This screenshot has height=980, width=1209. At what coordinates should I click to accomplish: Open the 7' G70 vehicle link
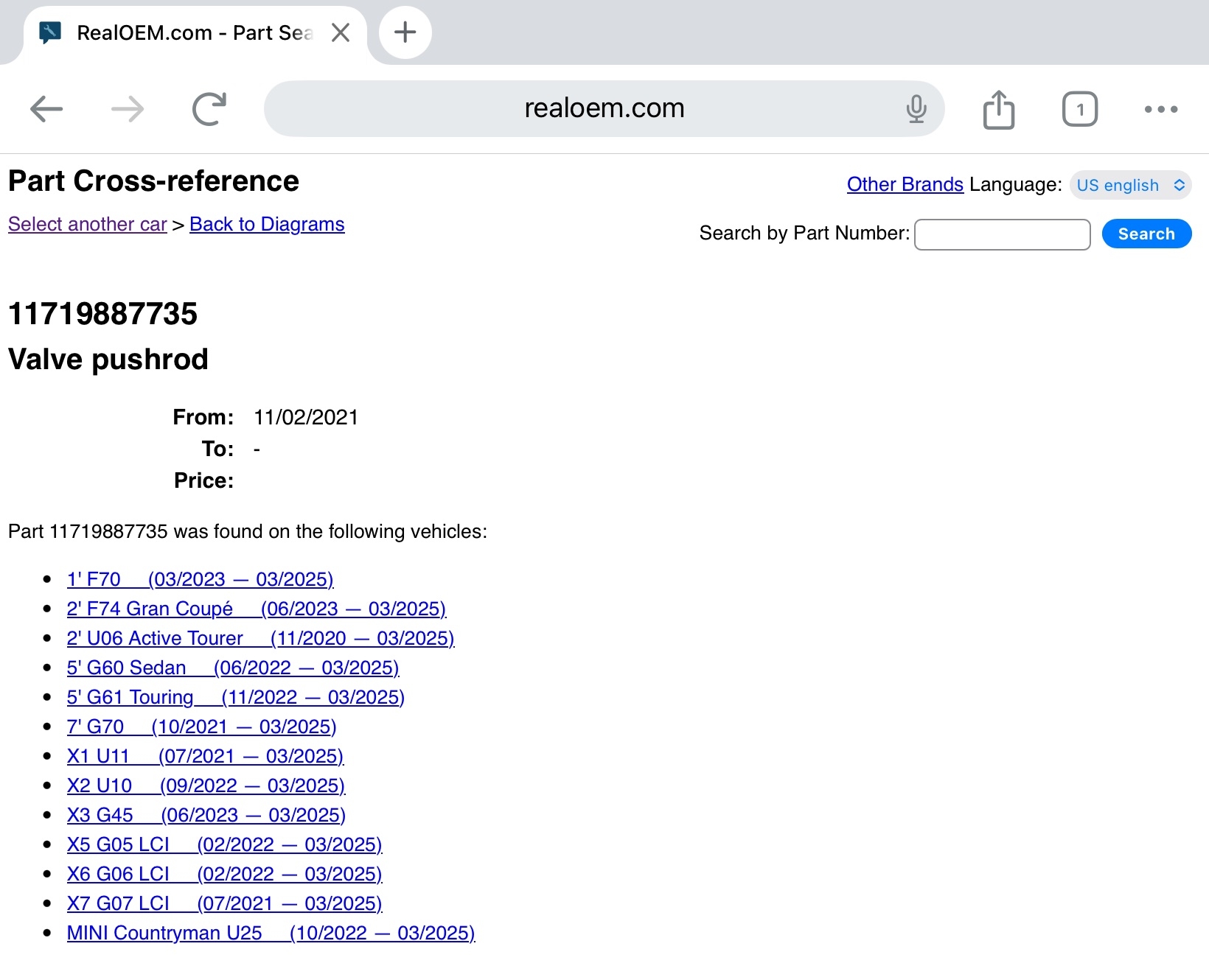tap(201, 727)
